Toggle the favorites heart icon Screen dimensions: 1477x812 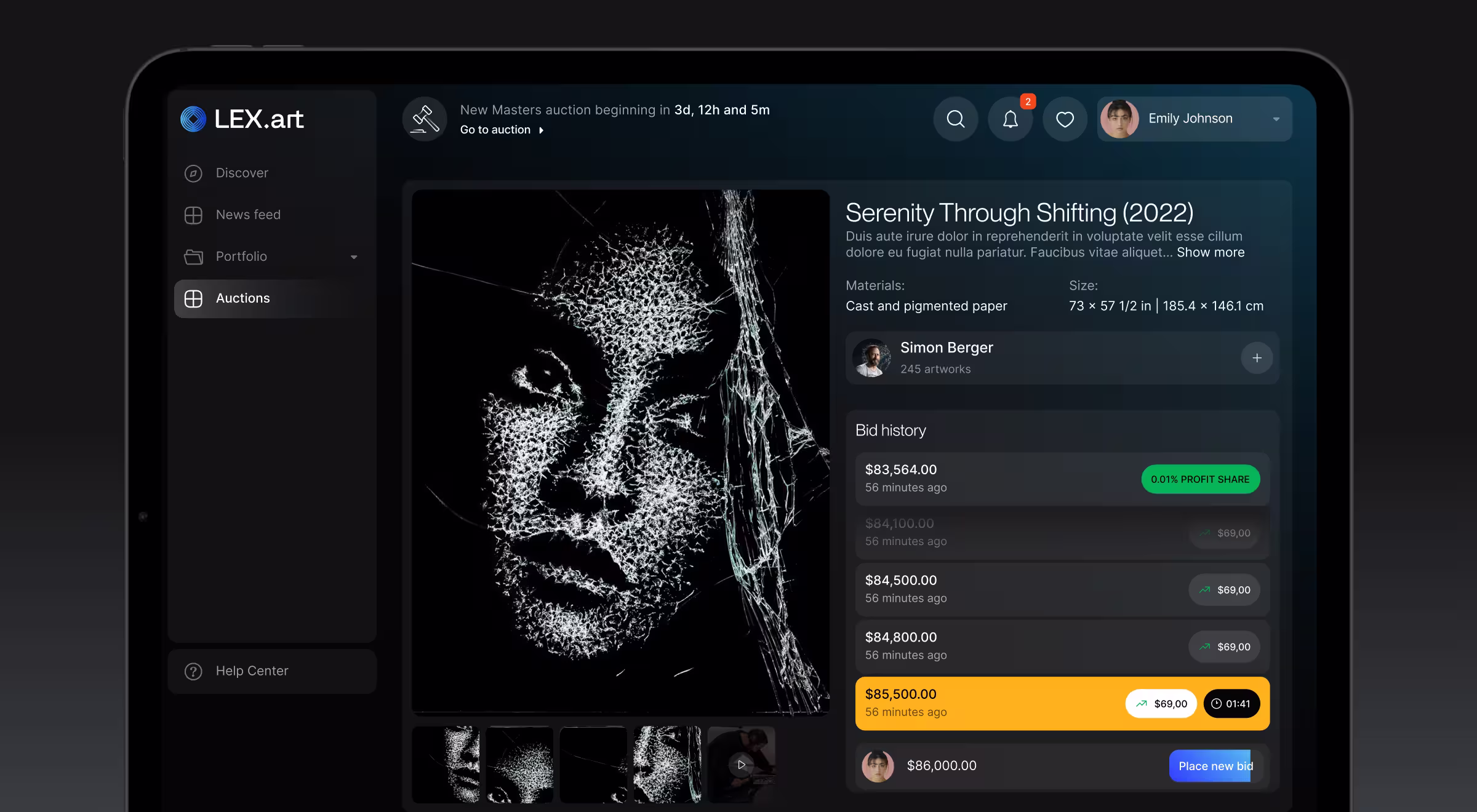tap(1065, 118)
